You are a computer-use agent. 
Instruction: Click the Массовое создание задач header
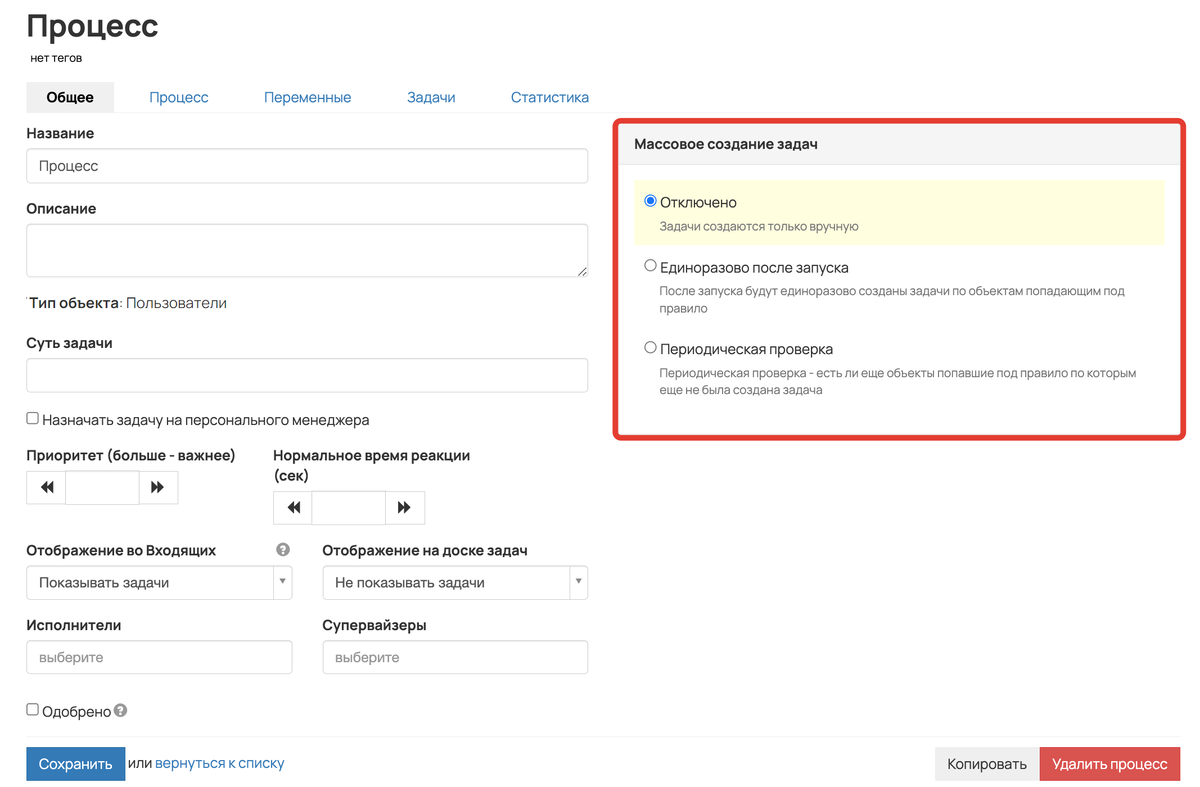pyautogui.click(x=899, y=144)
